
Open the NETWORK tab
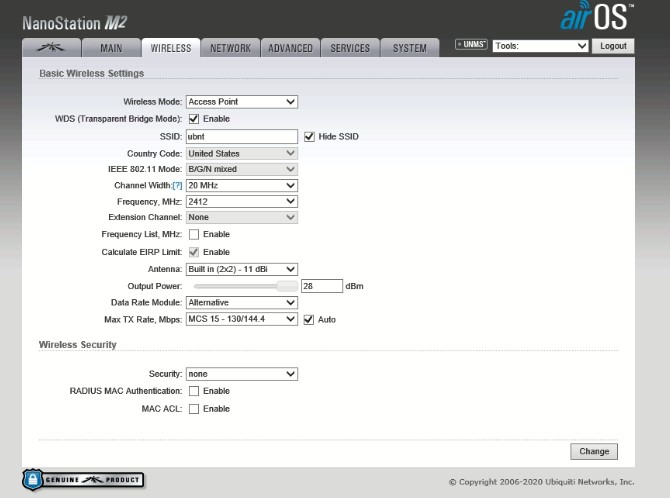pos(230,48)
